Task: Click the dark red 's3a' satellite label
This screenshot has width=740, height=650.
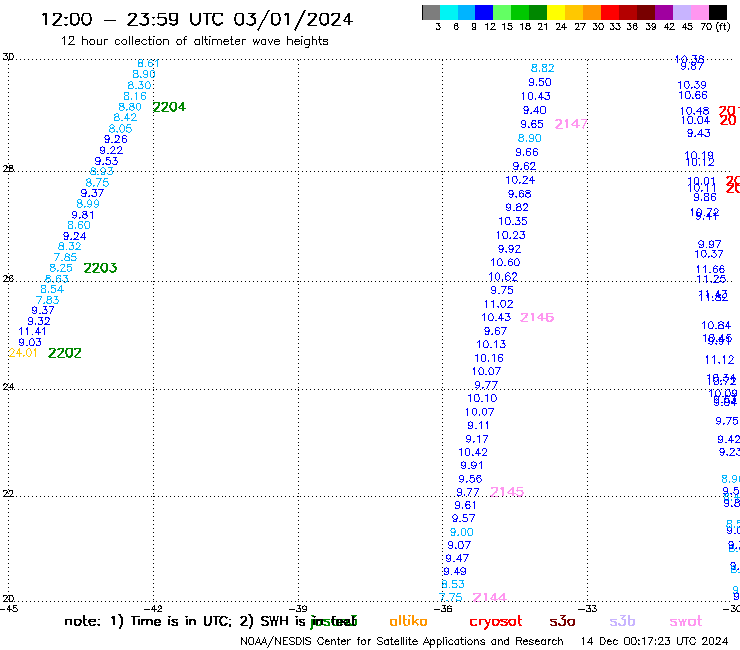Action: coord(562,622)
